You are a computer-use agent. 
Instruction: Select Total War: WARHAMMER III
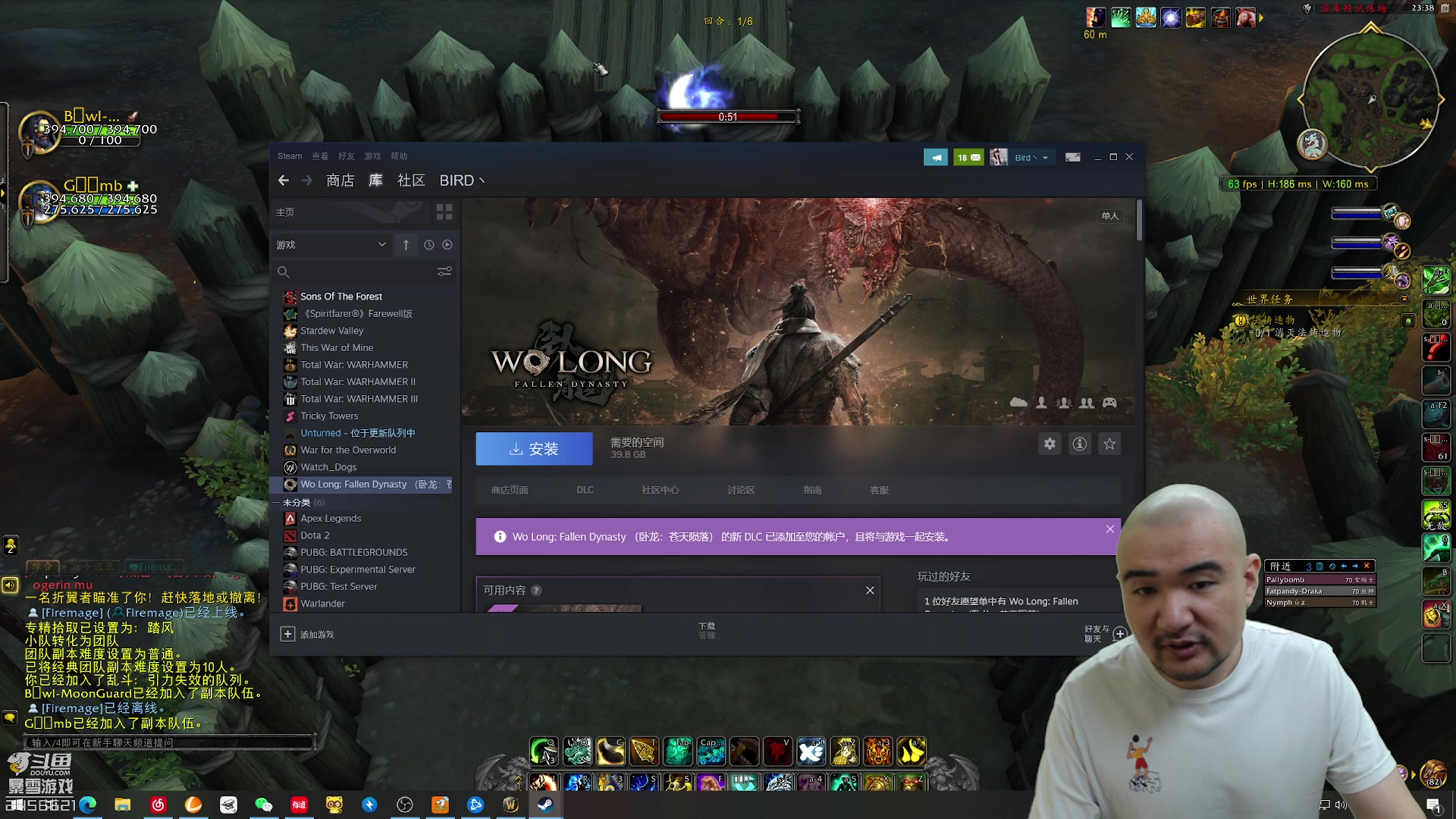click(x=359, y=399)
